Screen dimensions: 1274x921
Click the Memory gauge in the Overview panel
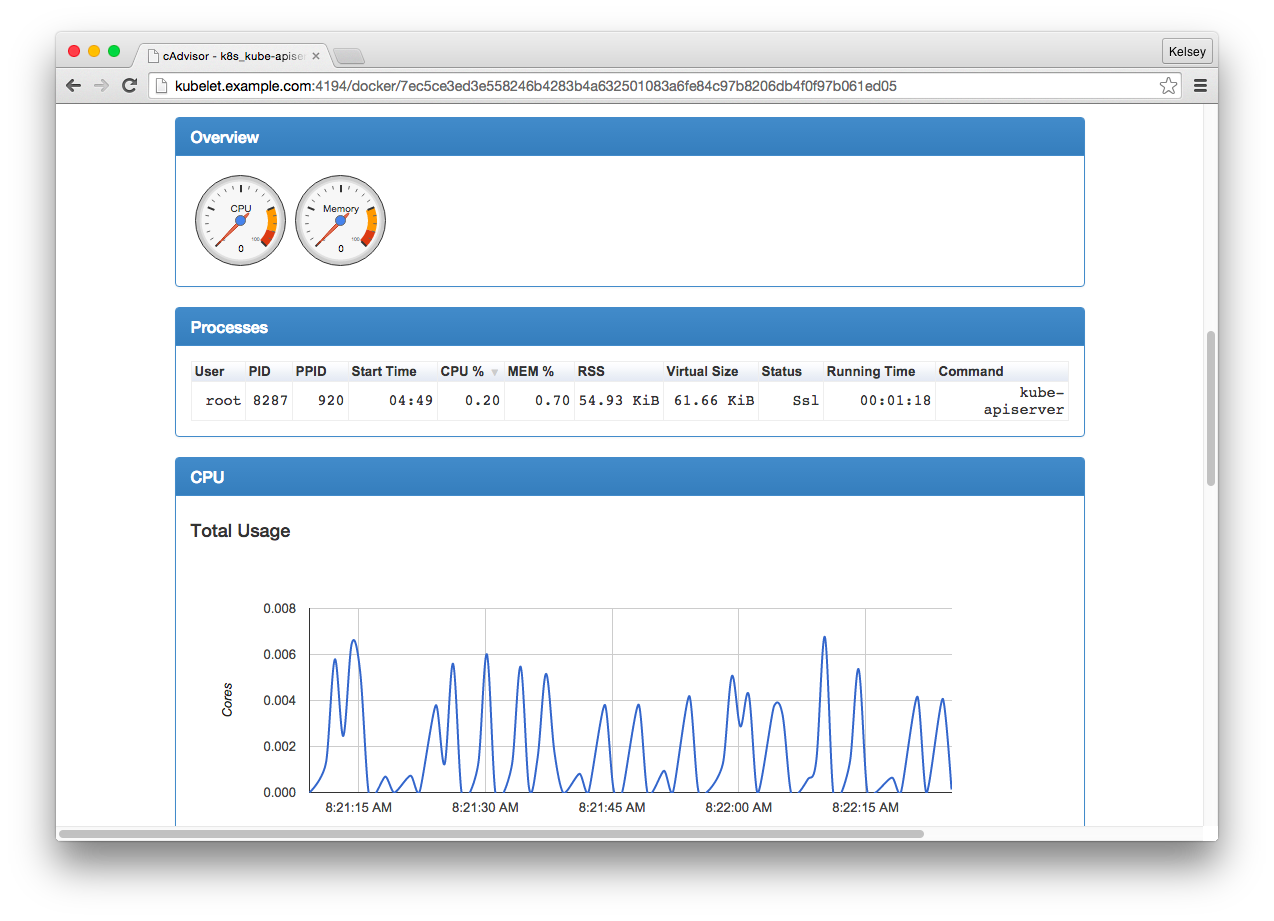340,219
